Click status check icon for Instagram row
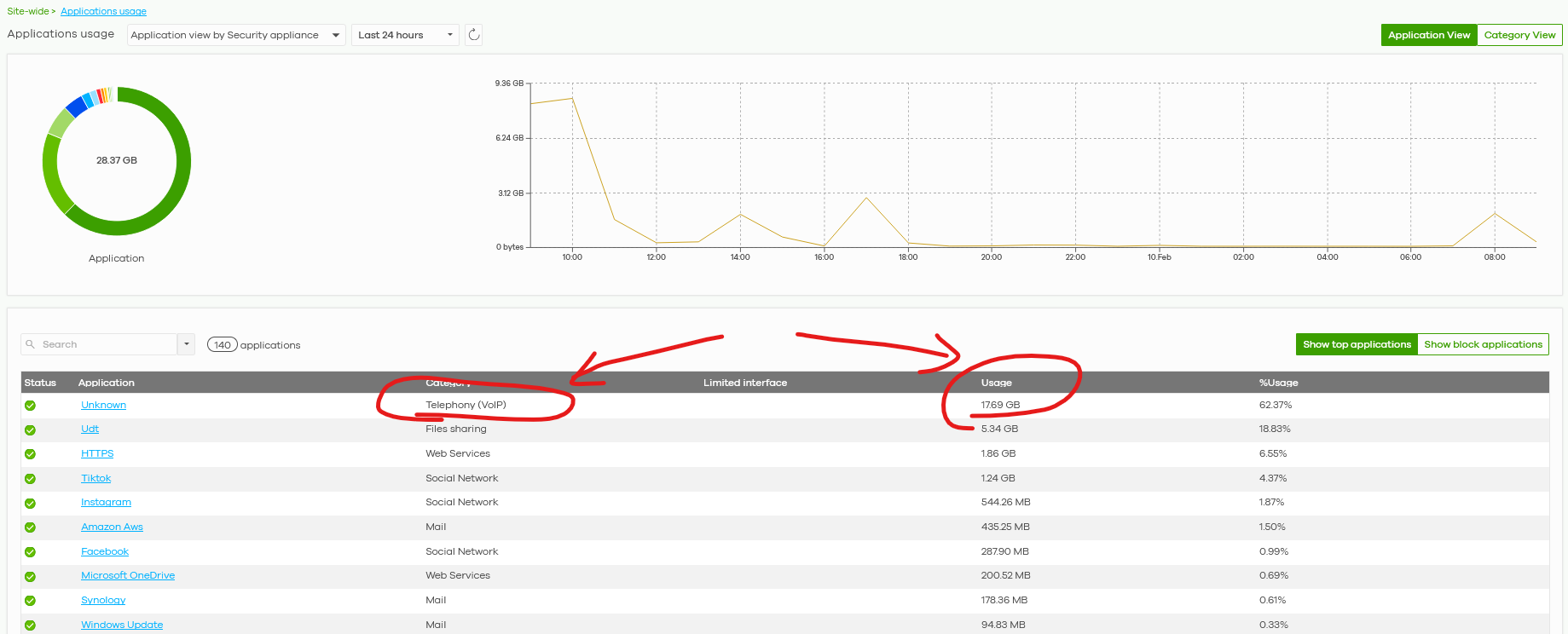The image size is (1568, 634). (x=30, y=504)
